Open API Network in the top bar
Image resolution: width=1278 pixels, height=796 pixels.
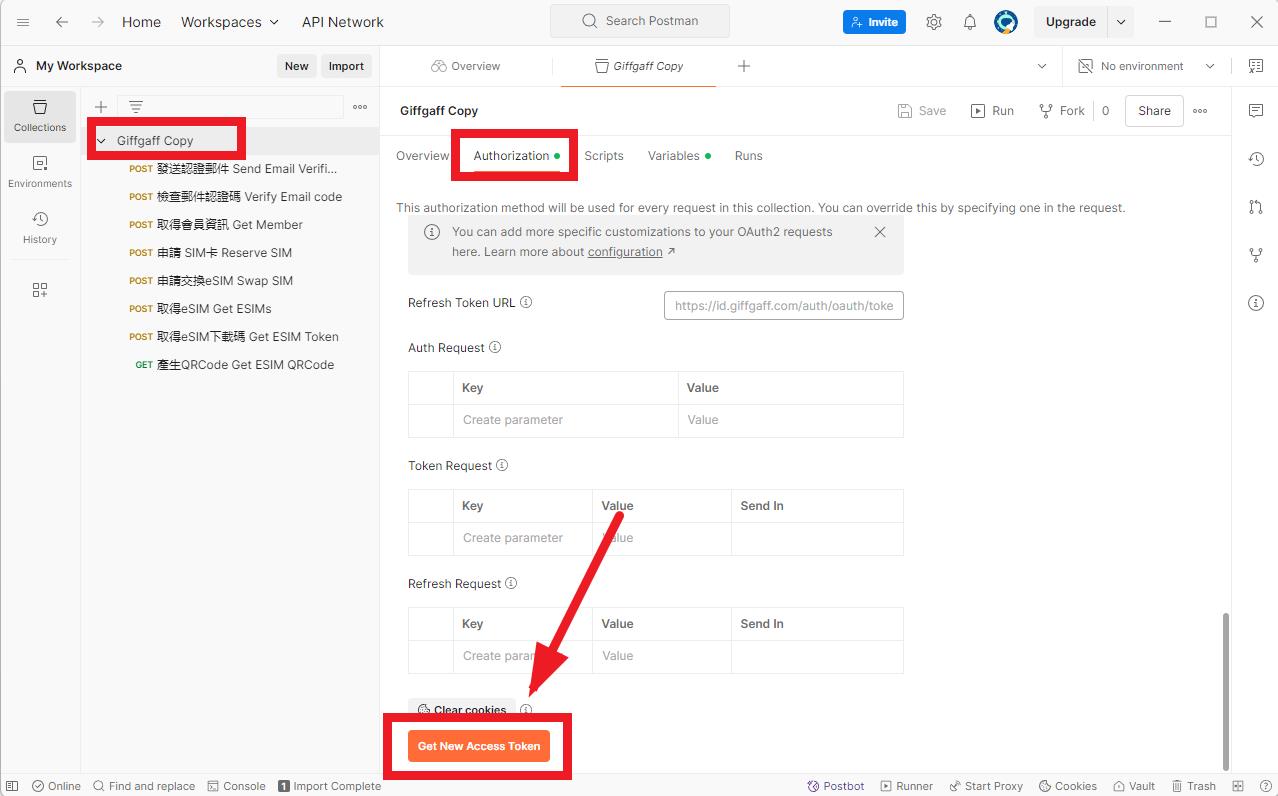coord(343,22)
